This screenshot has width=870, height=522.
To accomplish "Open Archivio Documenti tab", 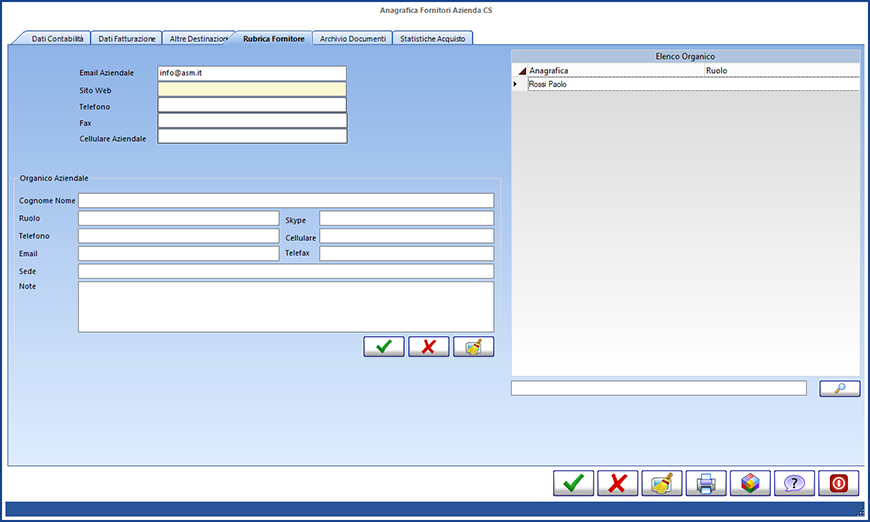I will coord(352,38).
